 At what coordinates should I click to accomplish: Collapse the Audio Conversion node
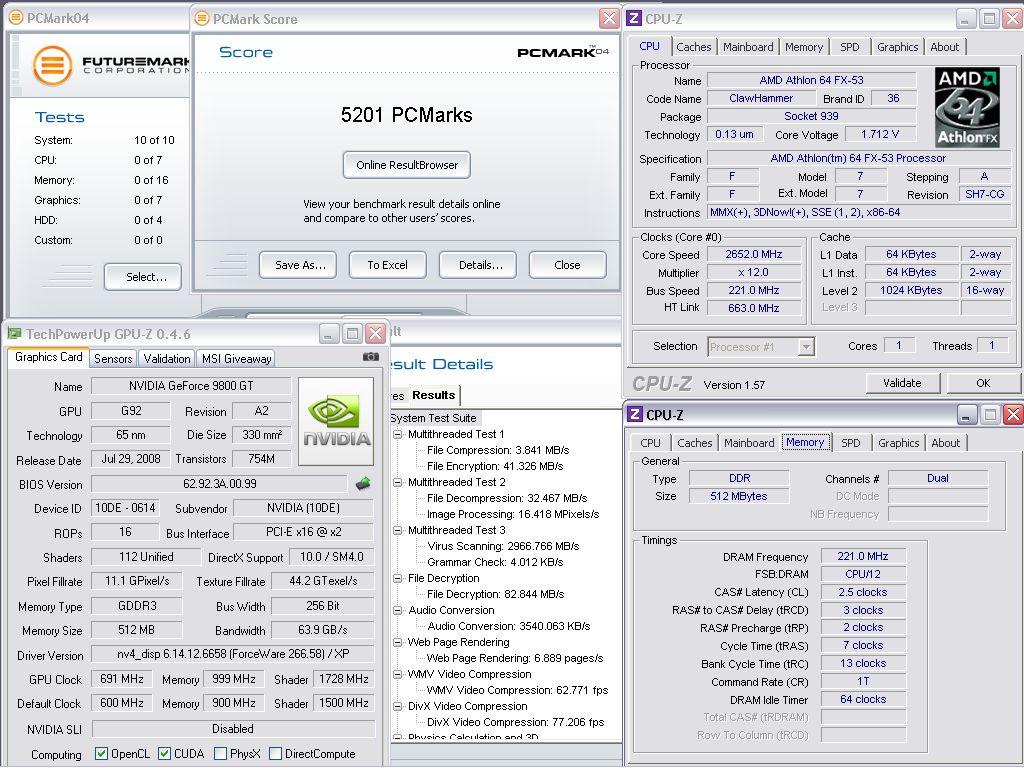[x=397, y=610]
